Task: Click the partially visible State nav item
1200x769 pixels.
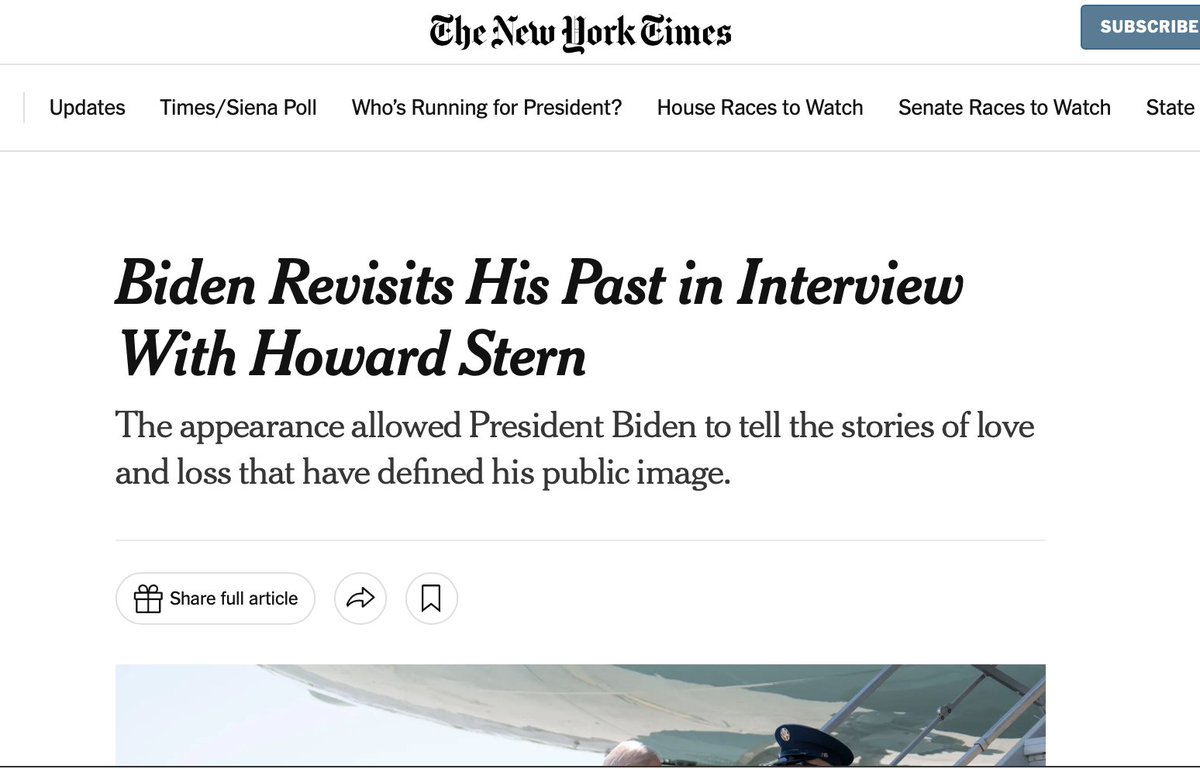Action: (1170, 108)
